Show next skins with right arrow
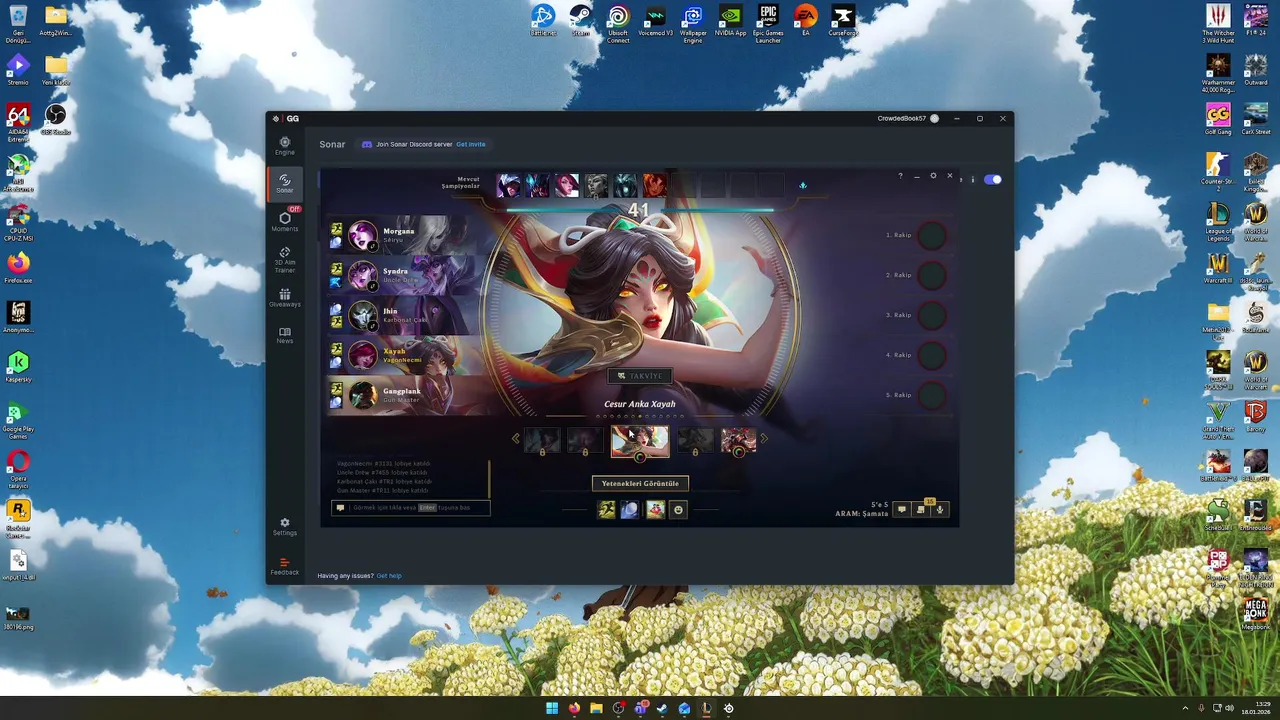Image resolution: width=1280 pixels, height=720 pixels. point(764,438)
